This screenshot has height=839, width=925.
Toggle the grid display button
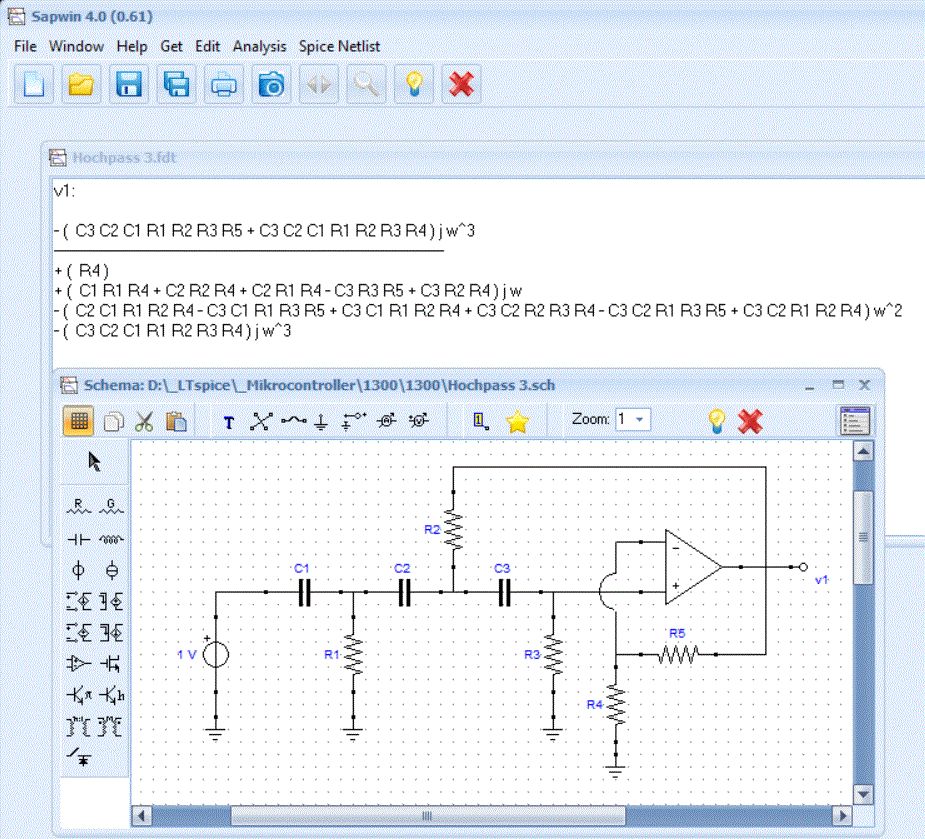(x=80, y=421)
